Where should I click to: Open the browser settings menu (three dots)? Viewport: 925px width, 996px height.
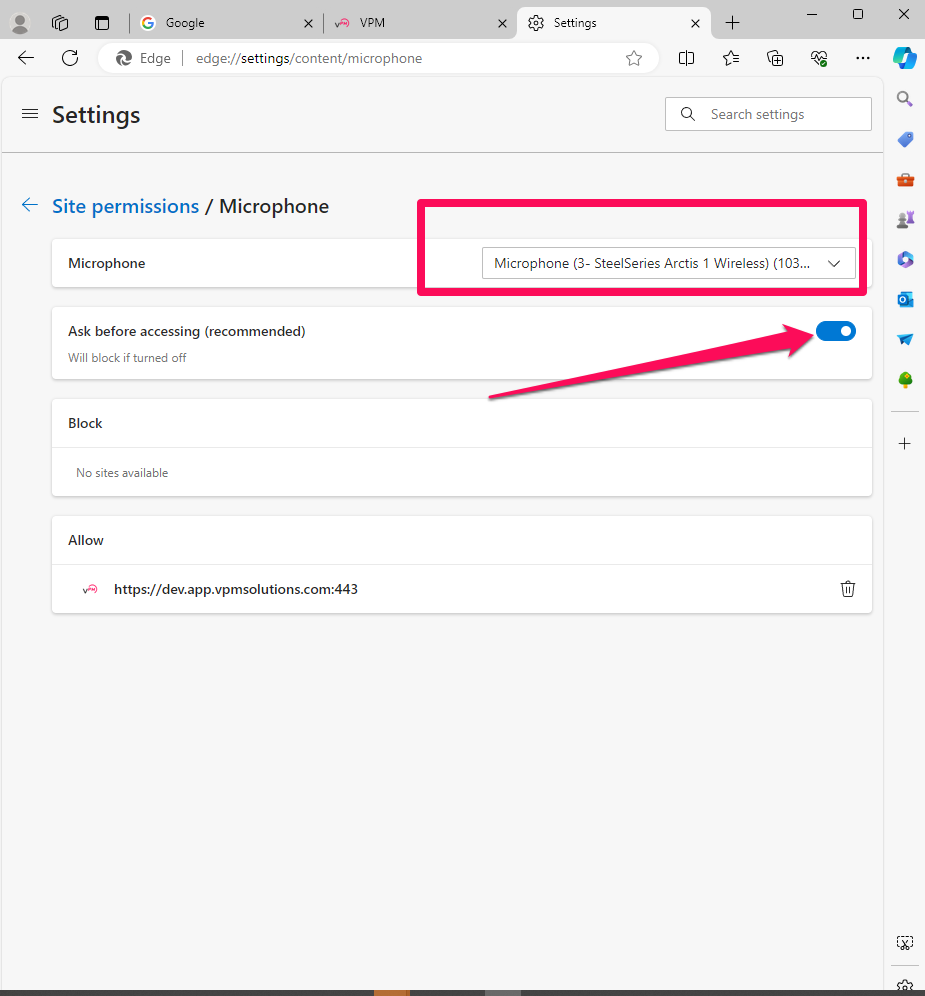click(x=863, y=58)
